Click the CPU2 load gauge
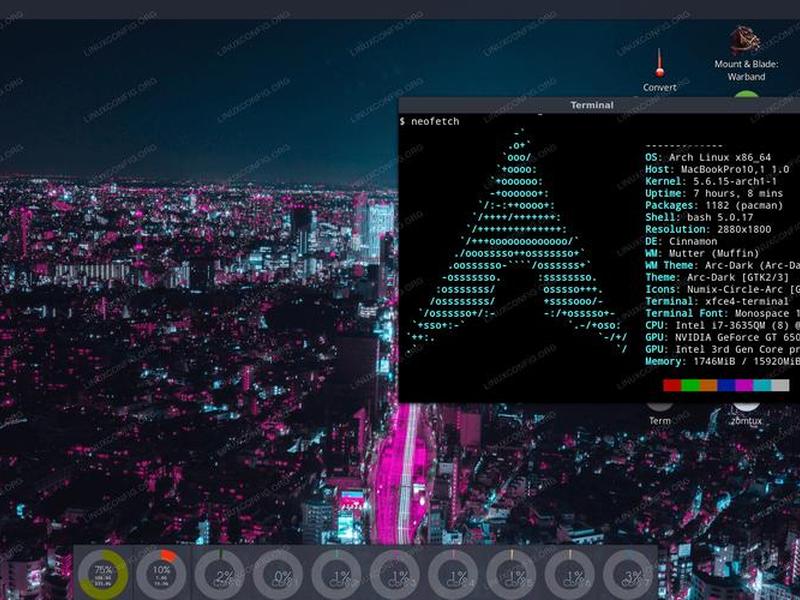This screenshot has height=600, width=800. [x=336, y=574]
